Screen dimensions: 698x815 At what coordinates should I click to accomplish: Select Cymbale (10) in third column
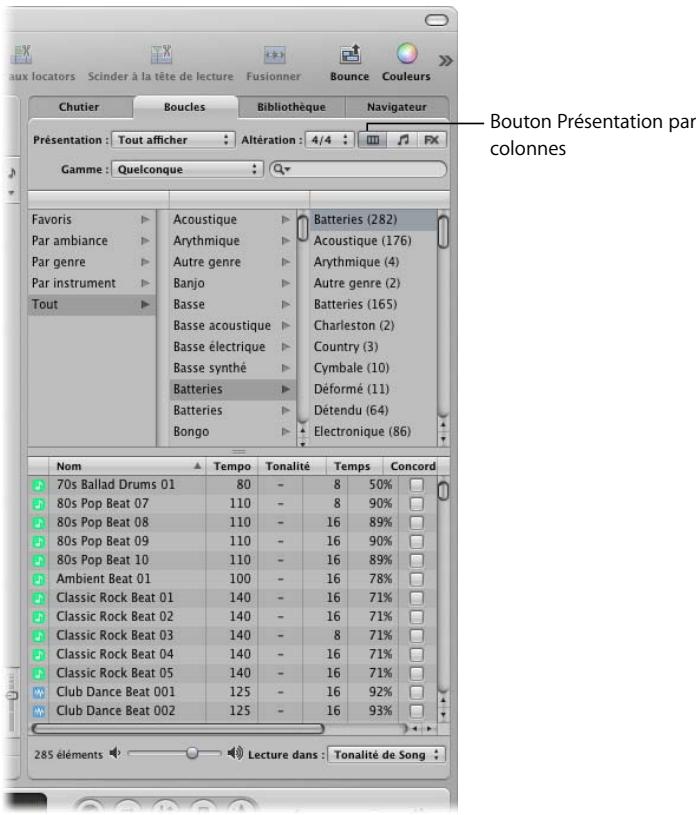click(x=373, y=368)
